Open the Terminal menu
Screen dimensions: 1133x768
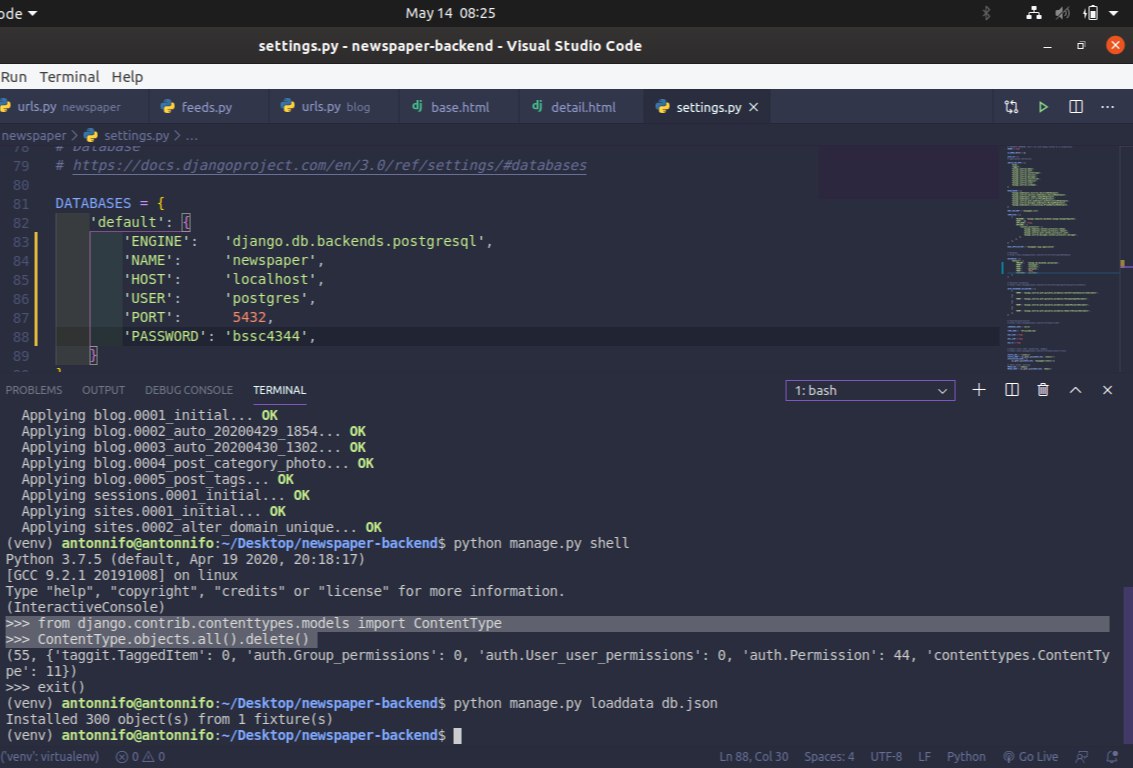(x=69, y=77)
